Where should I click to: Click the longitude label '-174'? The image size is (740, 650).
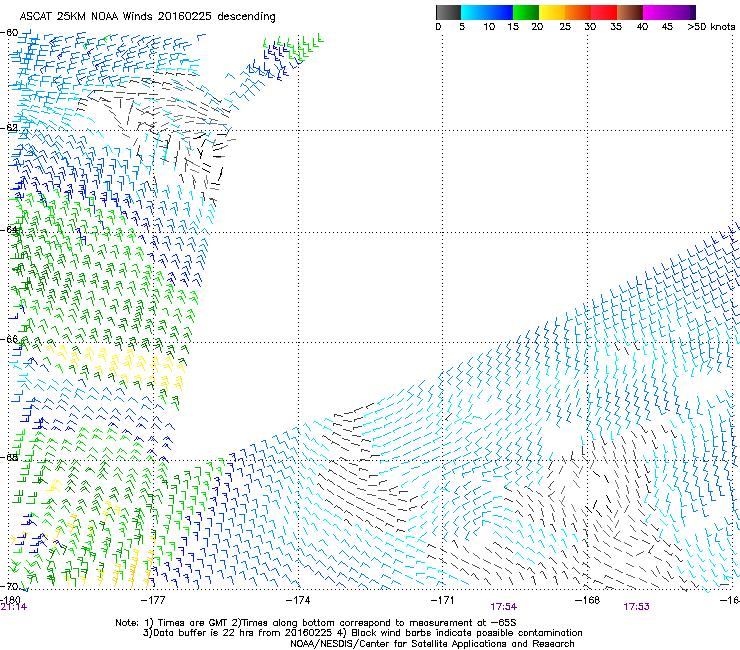298,600
